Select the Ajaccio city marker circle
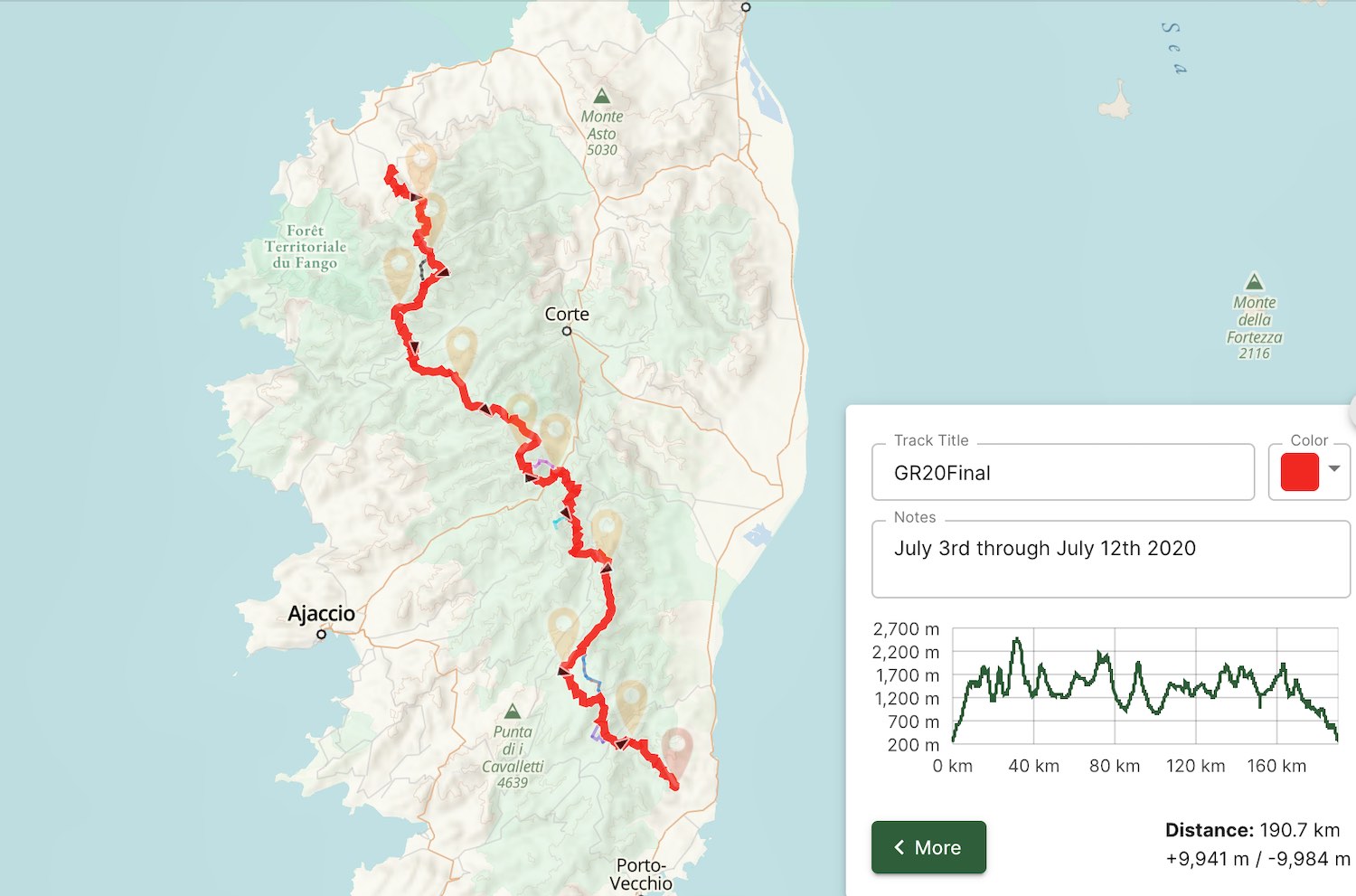 [x=321, y=635]
